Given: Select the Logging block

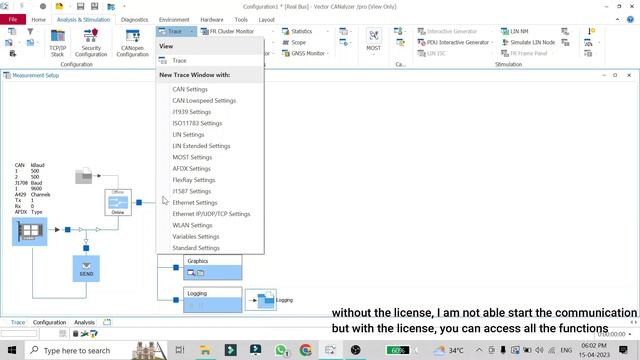Looking at the screenshot, I should pyautogui.click(x=213, y=300).
